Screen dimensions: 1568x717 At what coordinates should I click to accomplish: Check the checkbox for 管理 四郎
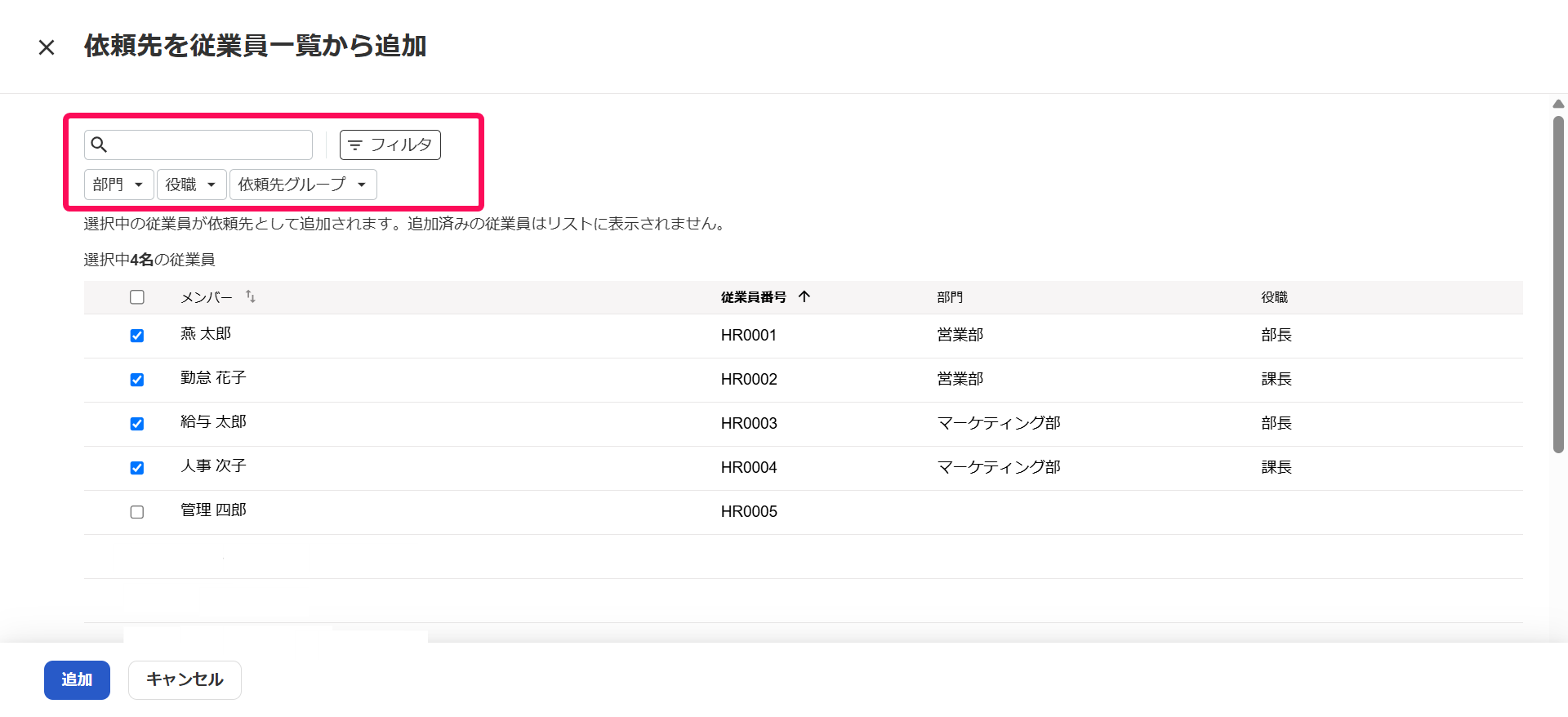point(137,512)
